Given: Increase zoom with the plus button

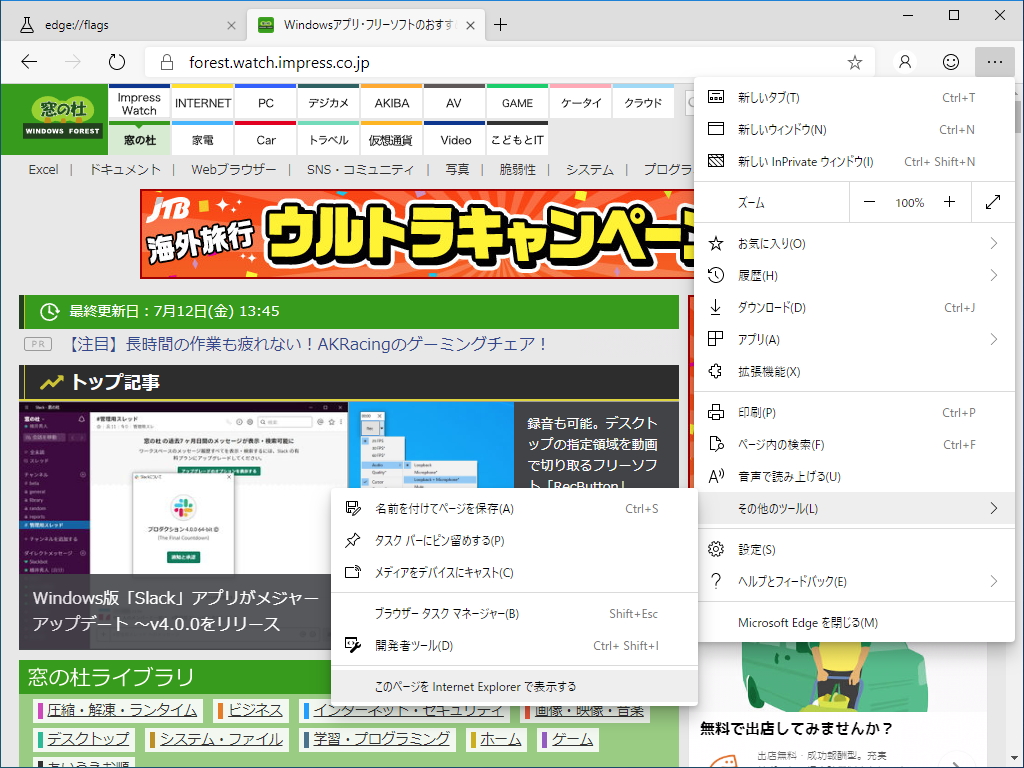Looking at the screenshot, I should coord(948,202).
